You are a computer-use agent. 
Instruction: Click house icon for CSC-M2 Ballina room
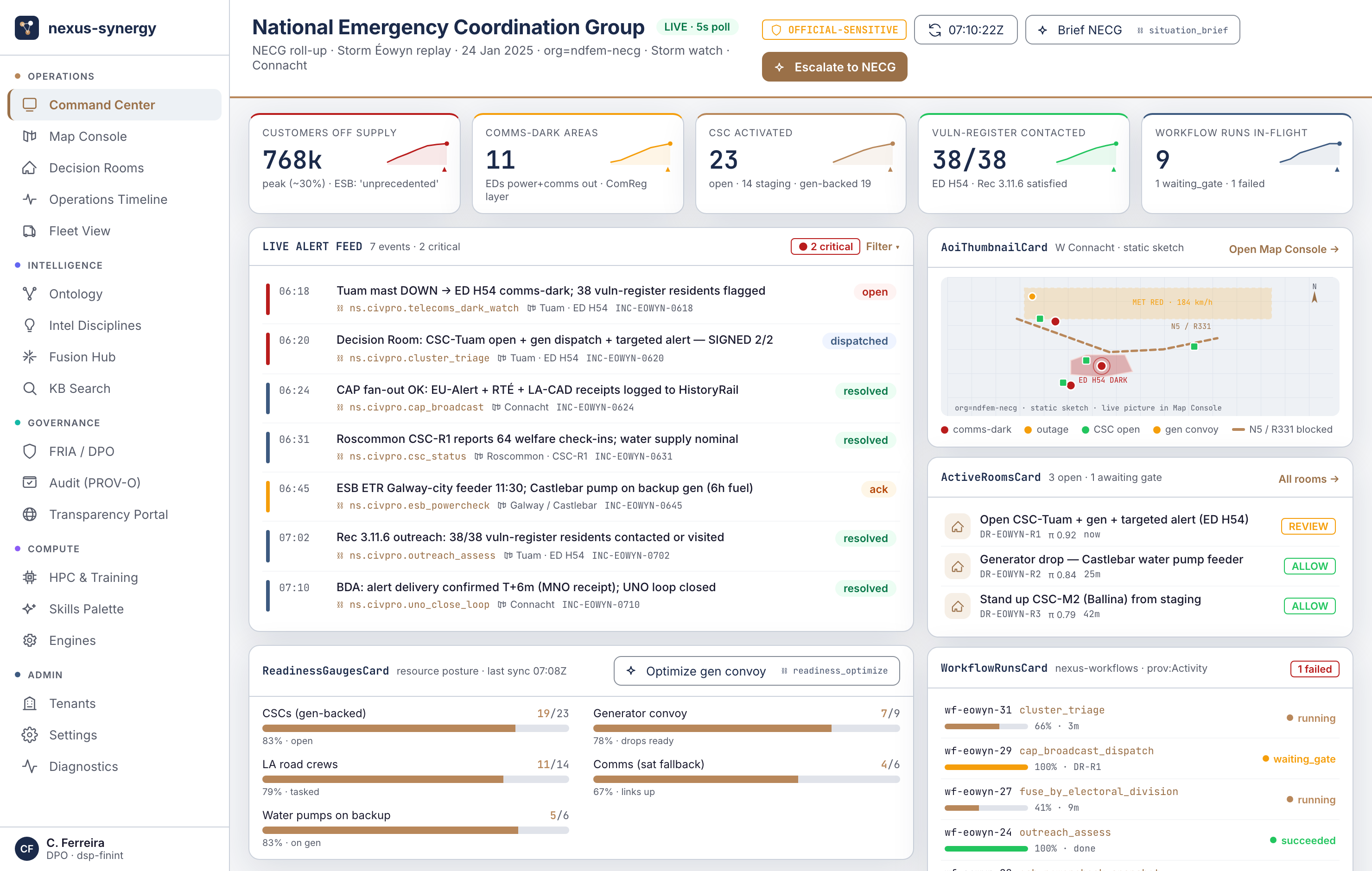[x=957, y=606]
